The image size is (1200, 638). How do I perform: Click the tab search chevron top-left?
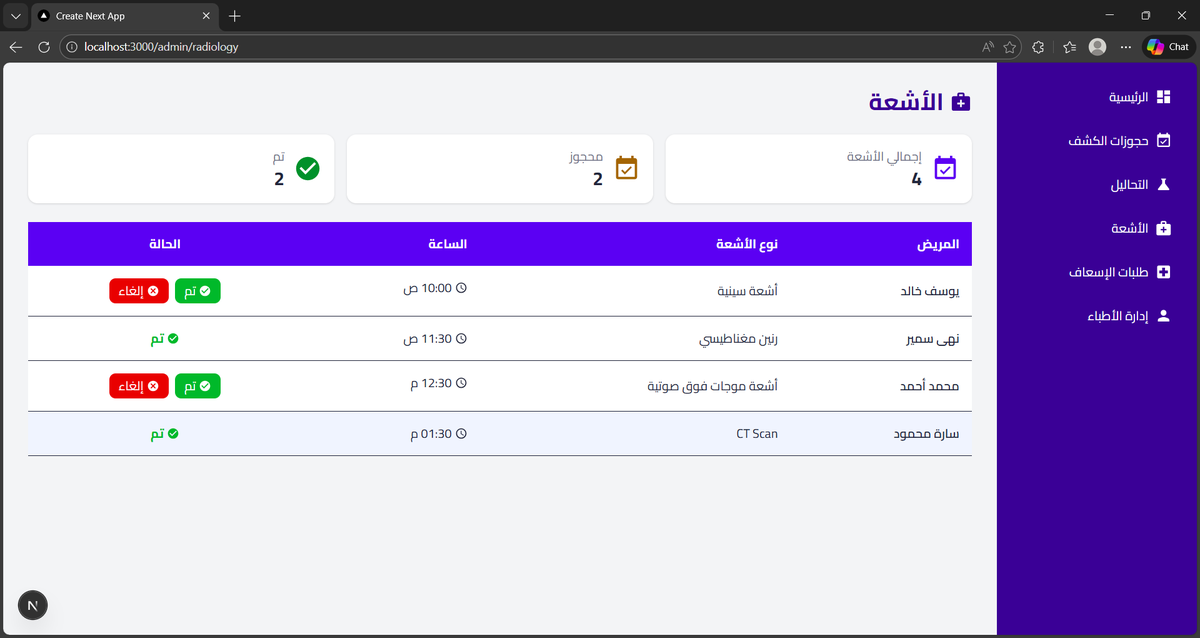pos(14,15)
